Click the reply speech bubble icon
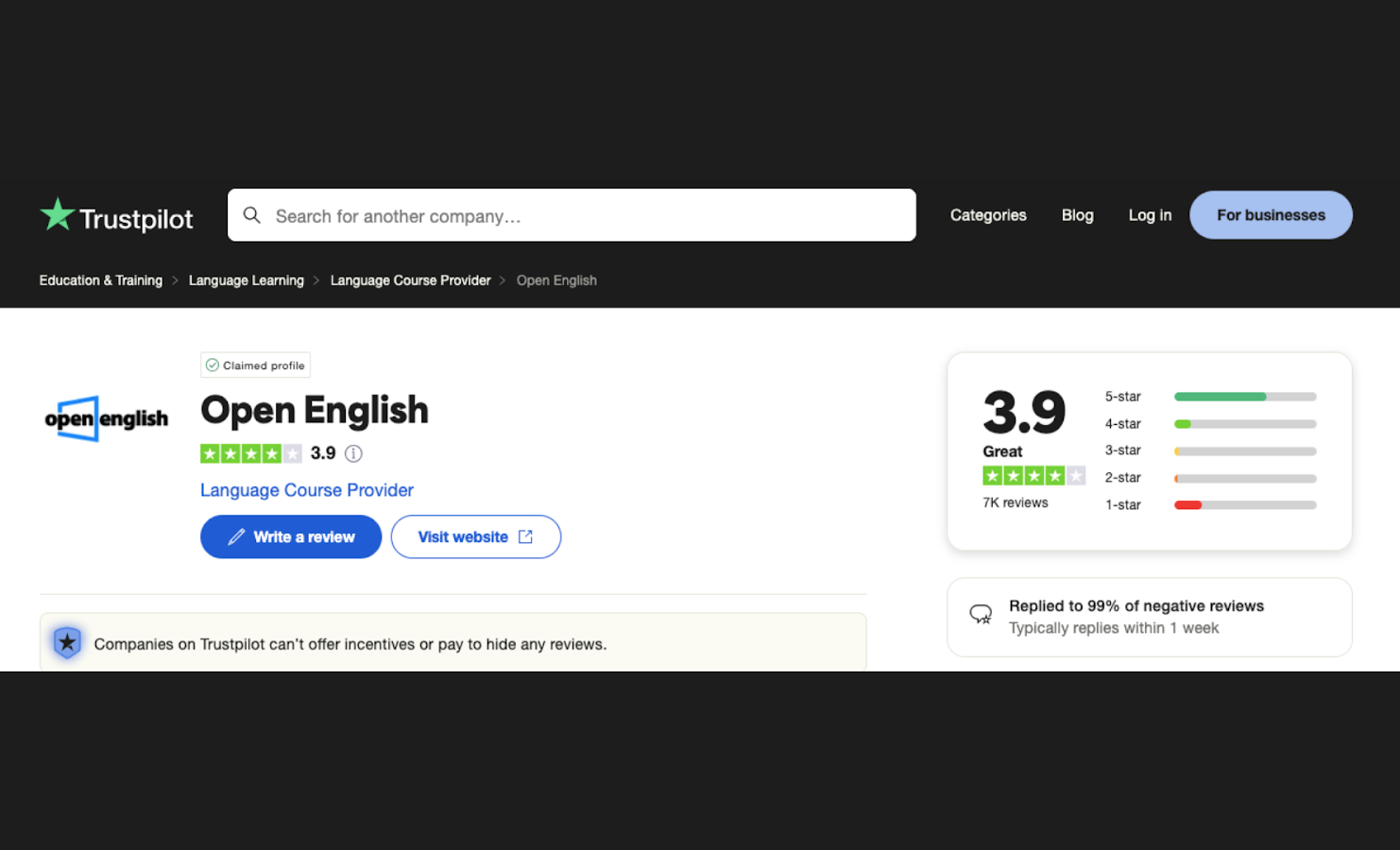Screen dimensions: 1400x850 click(981, 615)
